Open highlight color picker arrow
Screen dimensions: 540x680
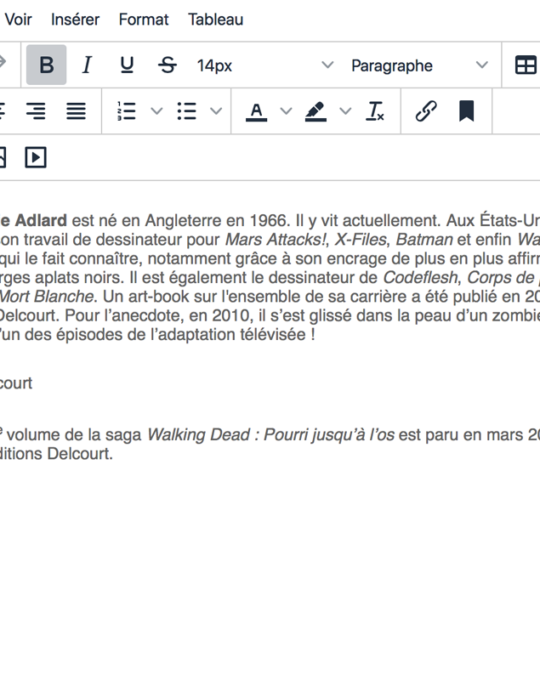[x=345, y=111]
